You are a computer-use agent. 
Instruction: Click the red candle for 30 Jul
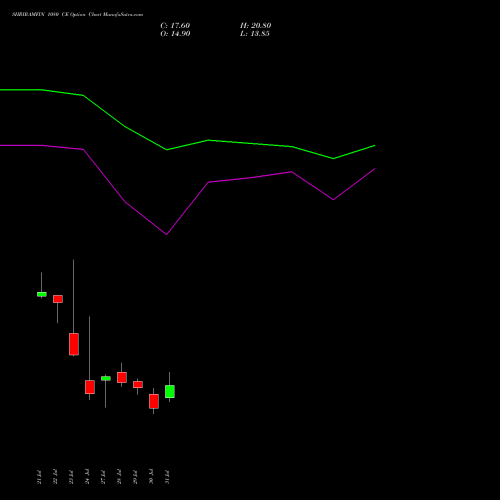(154, 401)
